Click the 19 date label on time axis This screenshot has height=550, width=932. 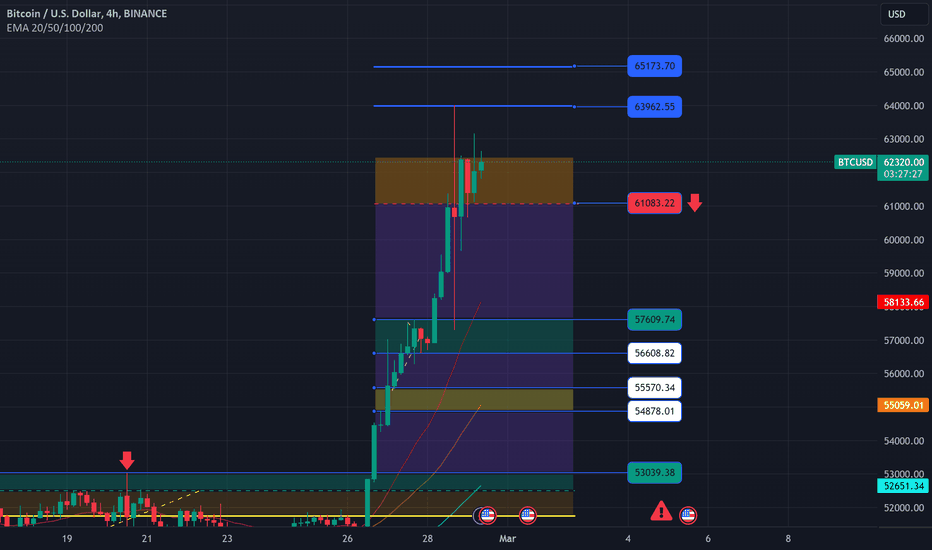tap(67, 539)
